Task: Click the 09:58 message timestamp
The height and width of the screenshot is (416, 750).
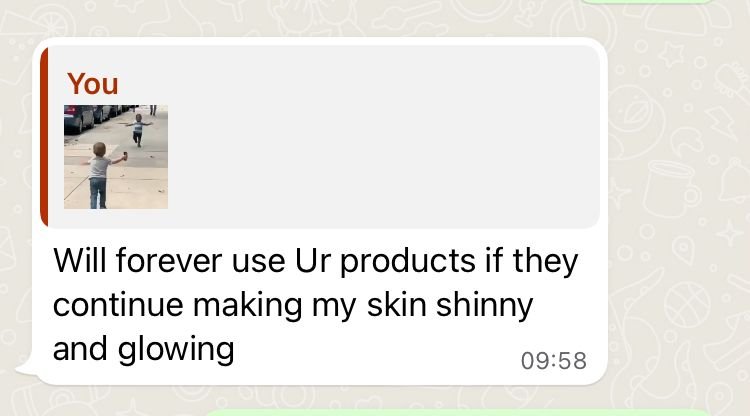Action: point(553,361)
